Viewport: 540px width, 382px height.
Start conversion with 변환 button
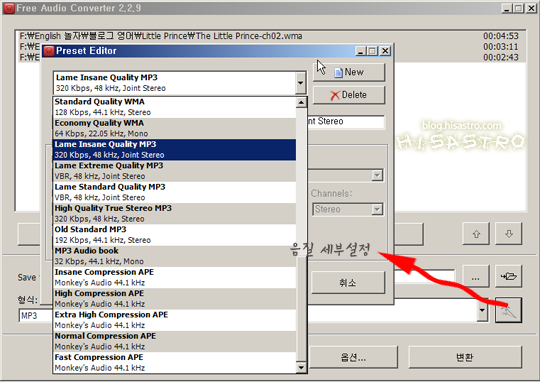click(465, 357)
